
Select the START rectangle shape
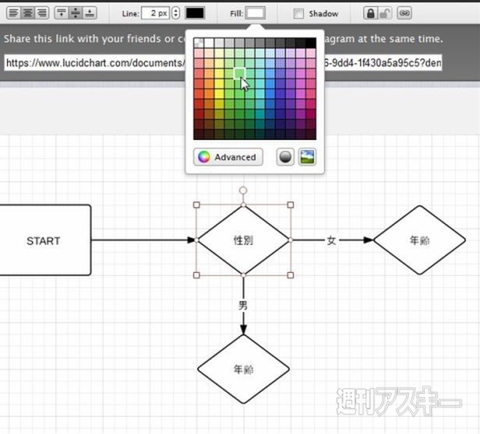[x=44, y=240]
